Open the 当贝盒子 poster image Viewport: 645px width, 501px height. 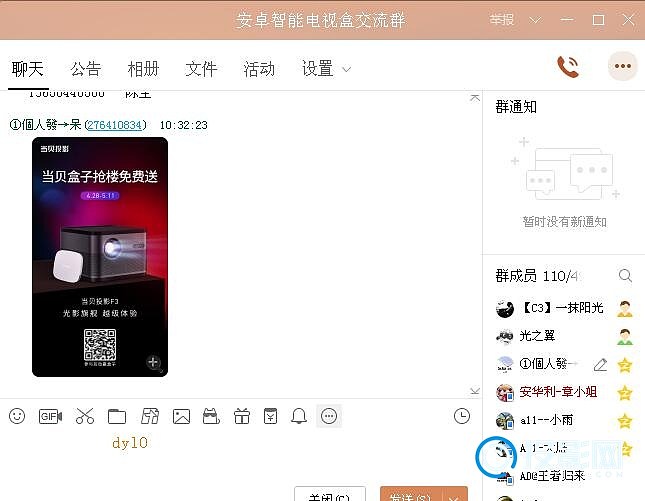[100, 257]
